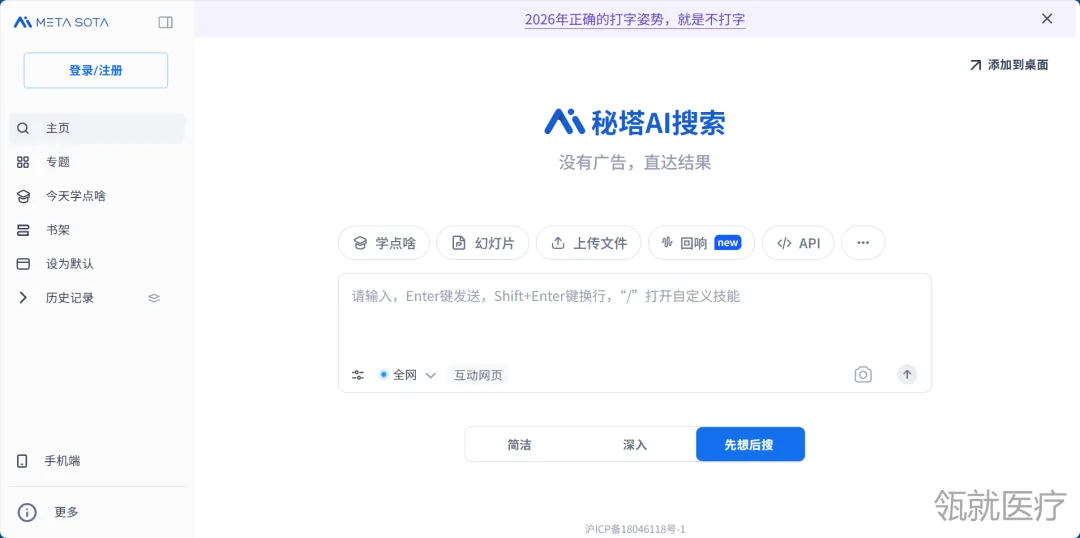
Task: Open the 全网 scope dropdown
Action: tap(408, 375)
